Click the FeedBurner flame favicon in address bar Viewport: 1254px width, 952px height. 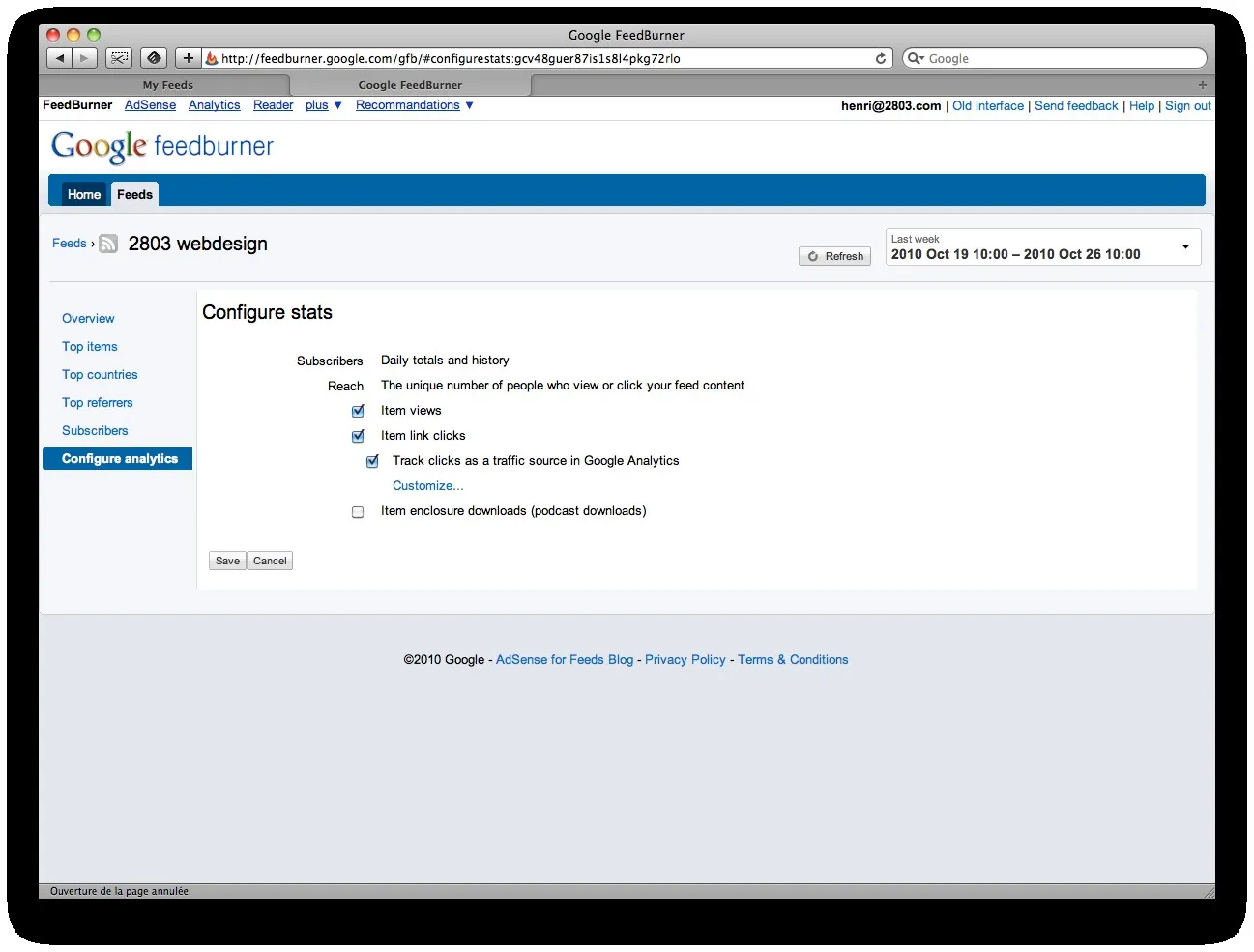point(212,58)
